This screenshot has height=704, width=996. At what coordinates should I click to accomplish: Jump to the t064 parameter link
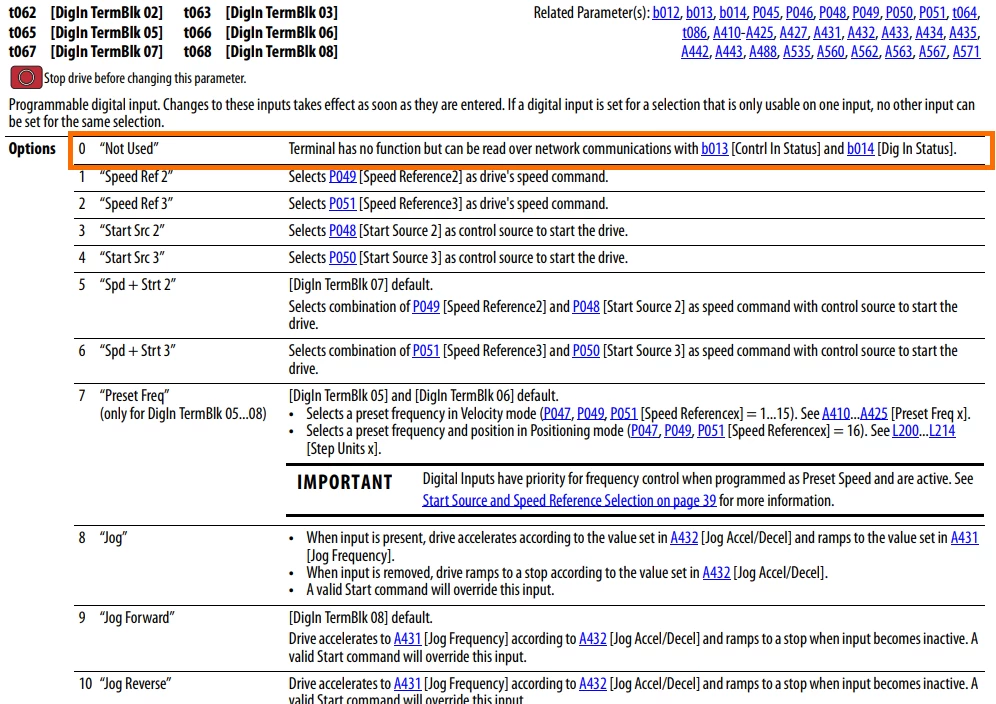[x=965, y=13]
